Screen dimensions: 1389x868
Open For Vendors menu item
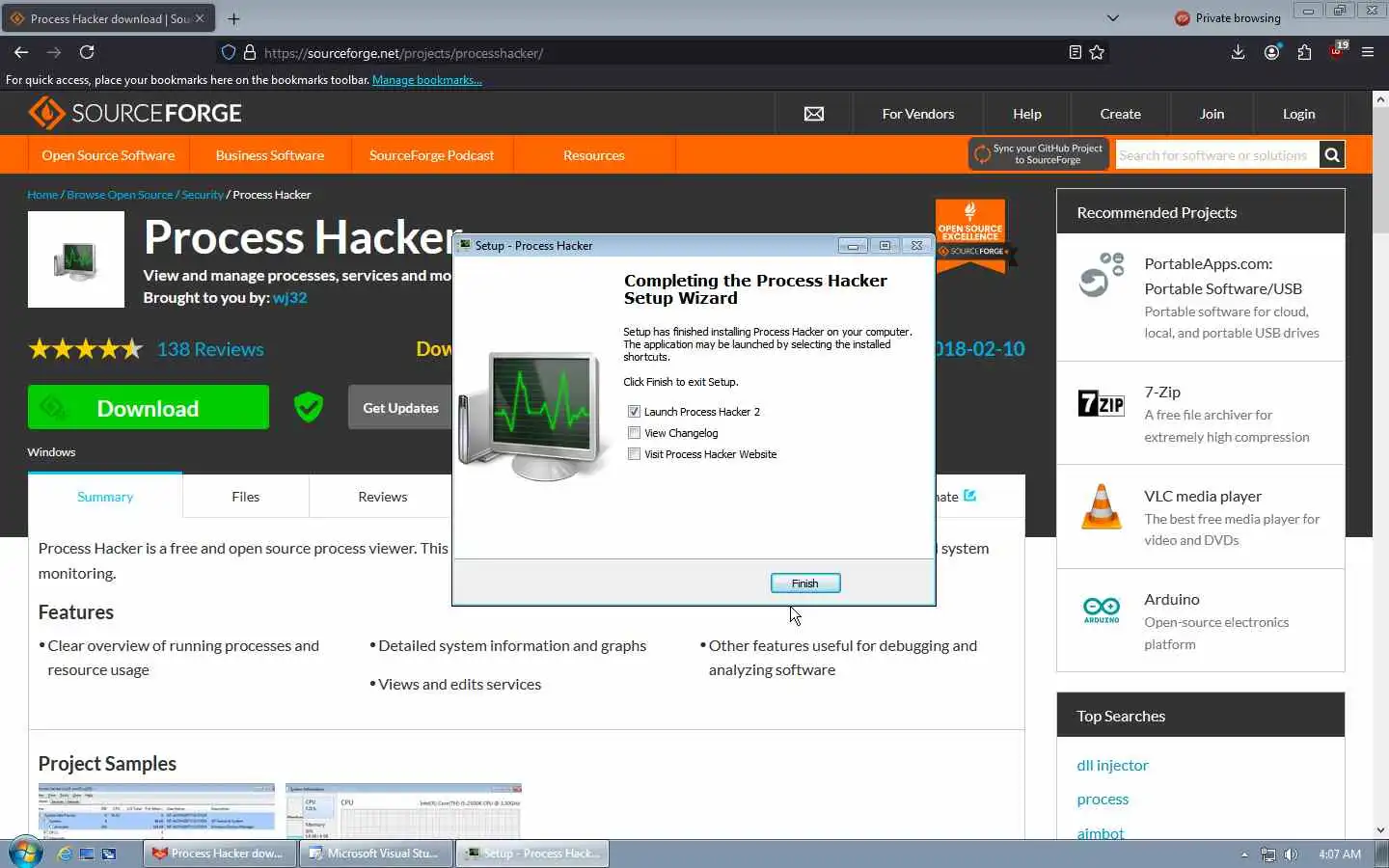[918, 114]
